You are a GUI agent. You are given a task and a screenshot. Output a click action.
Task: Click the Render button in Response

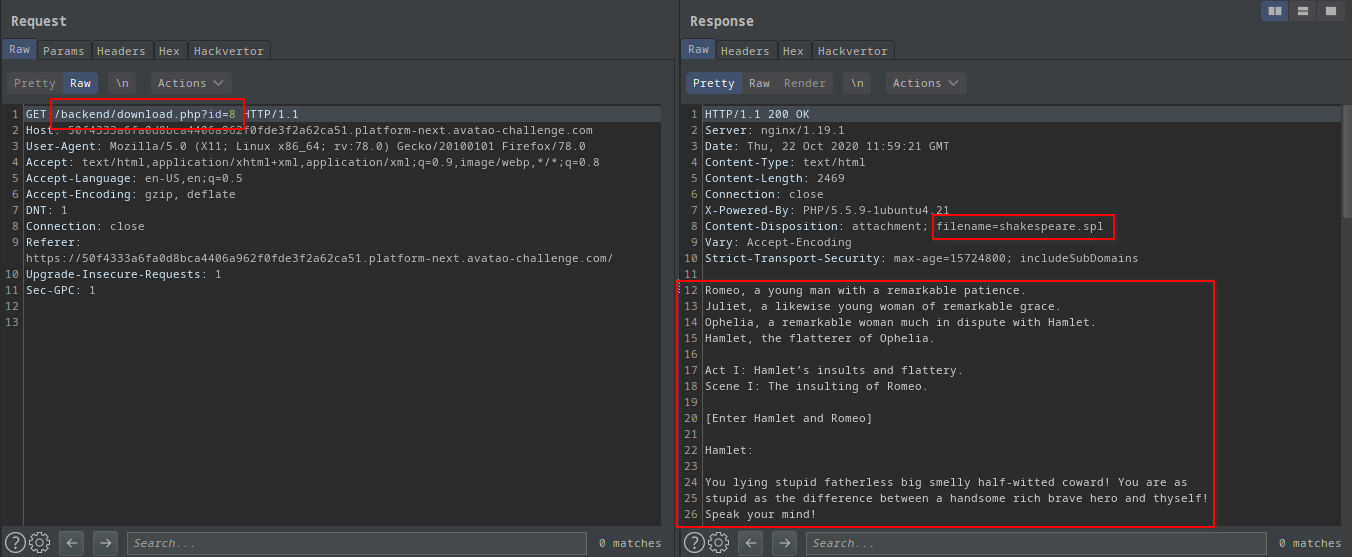point(805,83)
